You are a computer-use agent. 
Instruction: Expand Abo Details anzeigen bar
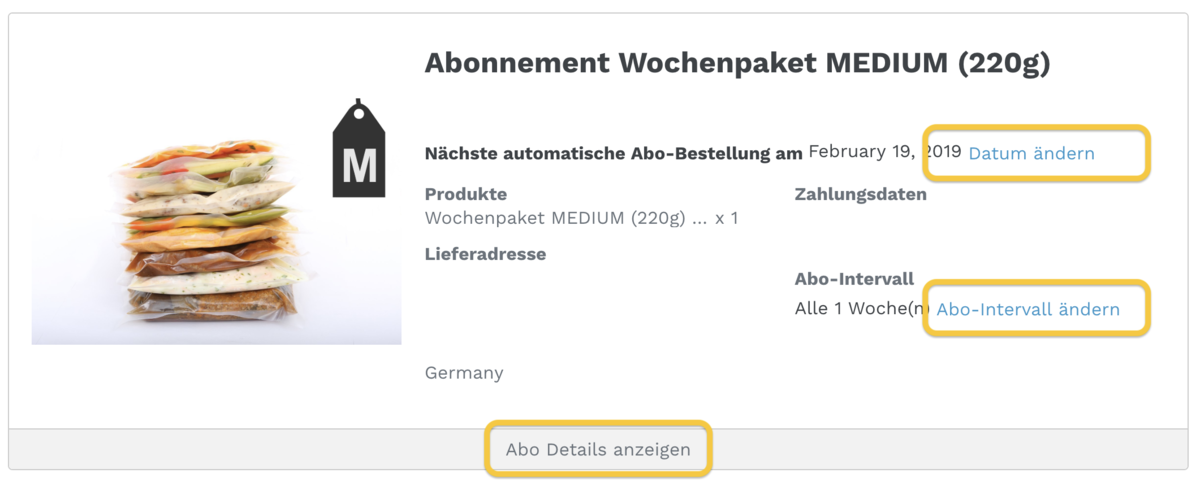pos(598,450)
